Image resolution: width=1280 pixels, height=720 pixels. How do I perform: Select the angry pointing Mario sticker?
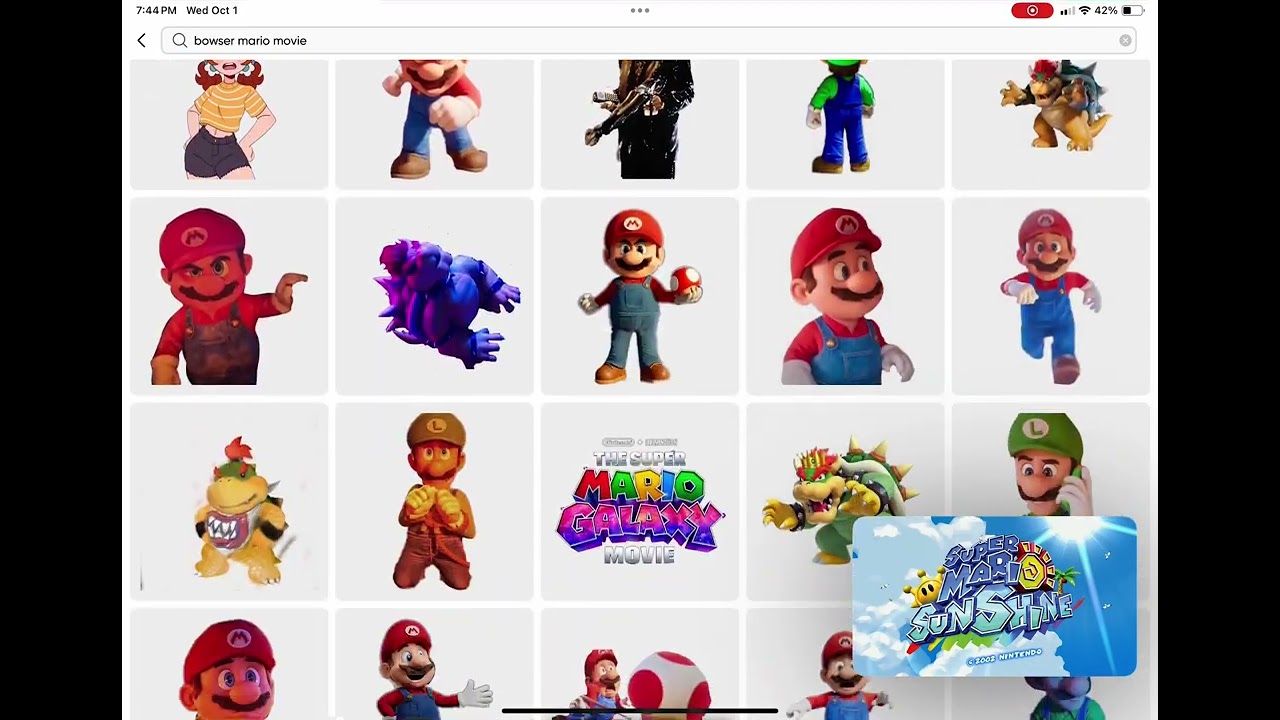[x=229, y=296]
